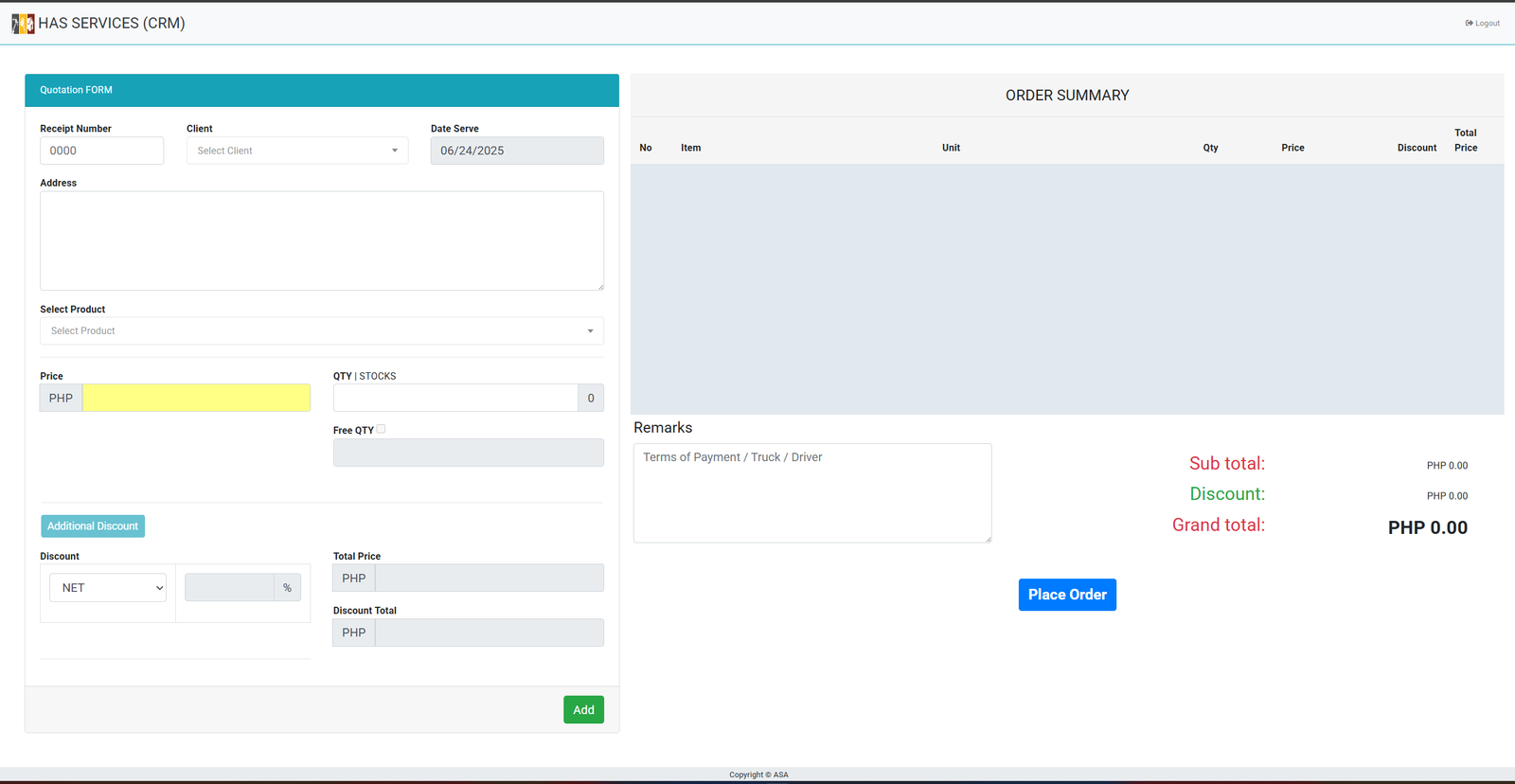Open the NET discount type dropdown
This screenshot has height=784, width=1515.
108,588
